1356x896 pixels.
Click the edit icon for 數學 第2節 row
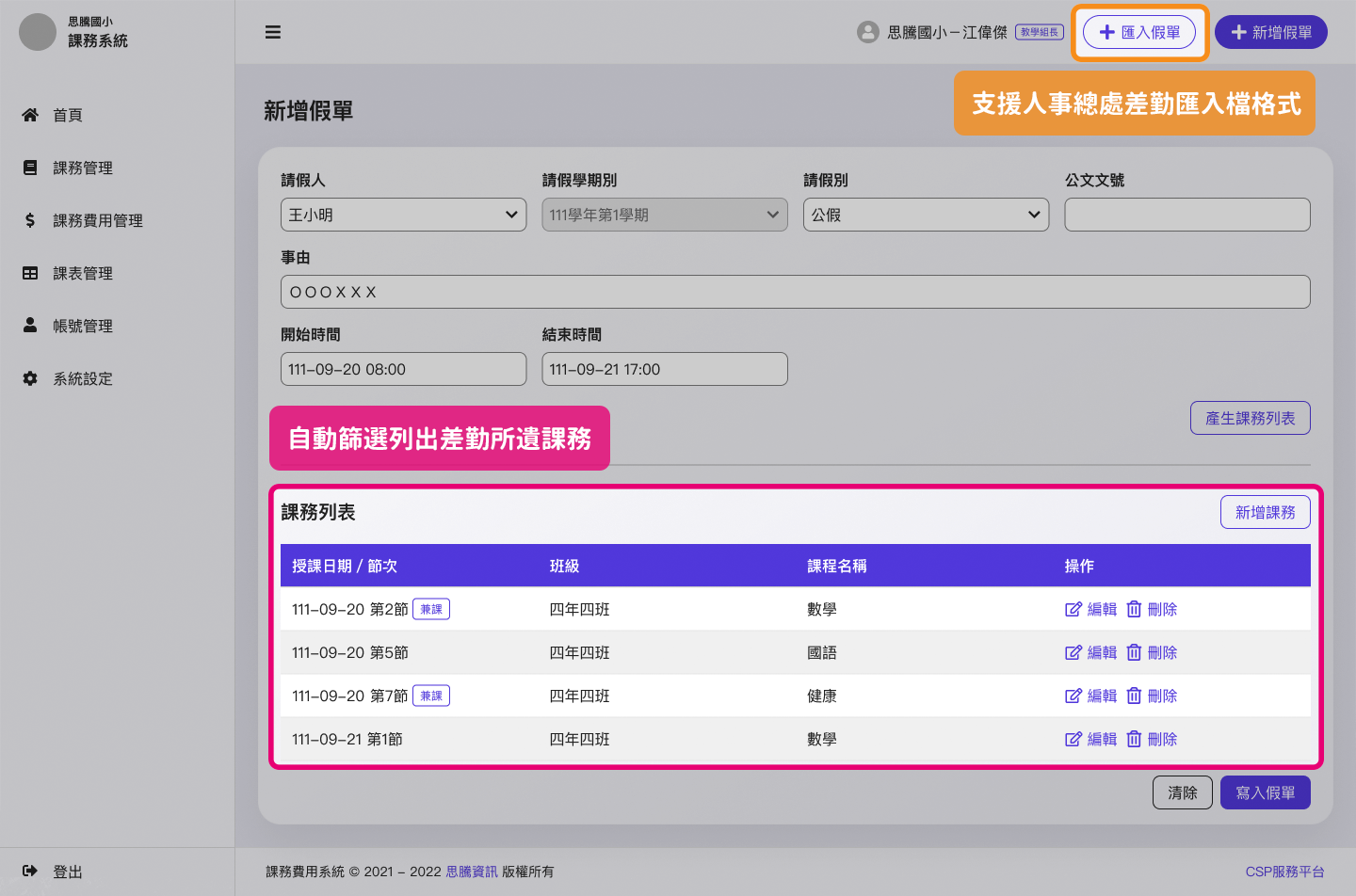tap(1073, 610)
